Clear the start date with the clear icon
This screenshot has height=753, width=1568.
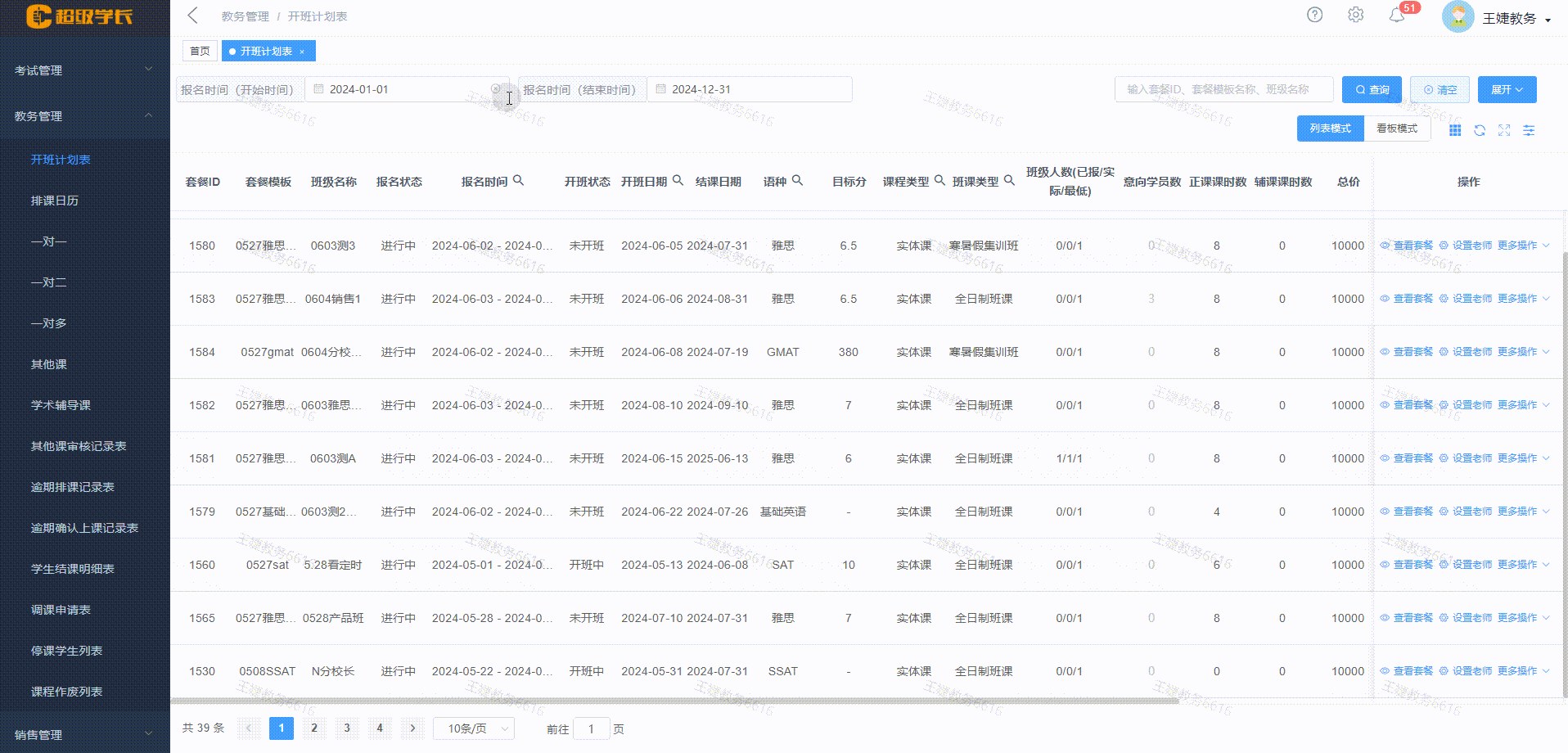[497, 88]
